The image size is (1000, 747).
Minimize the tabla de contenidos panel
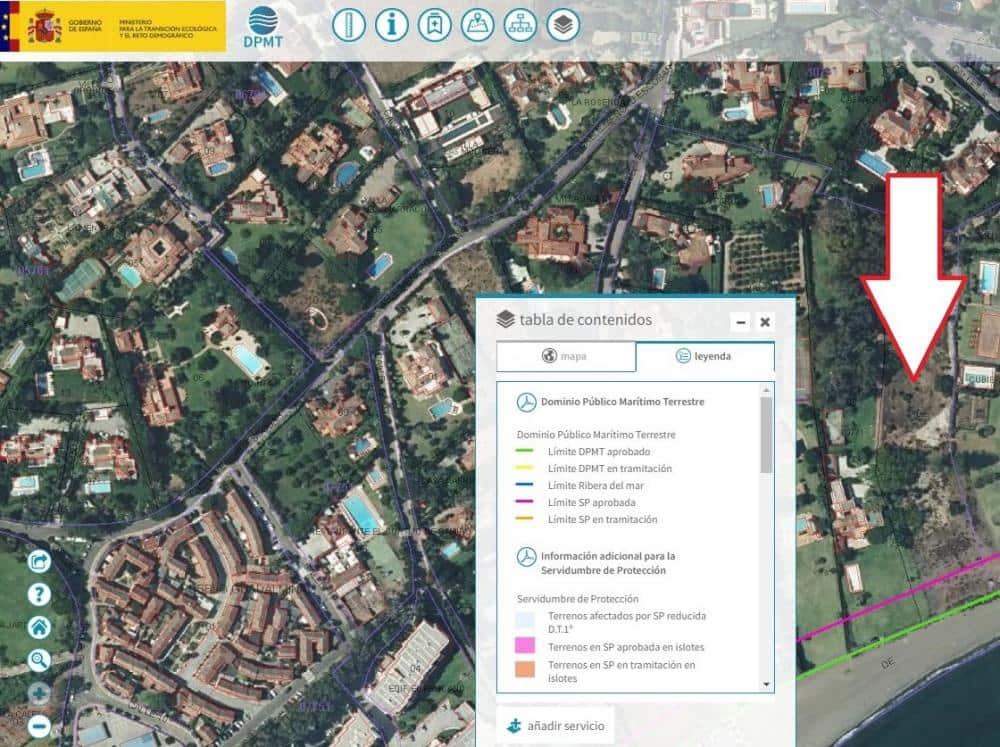tap(740, 322)
